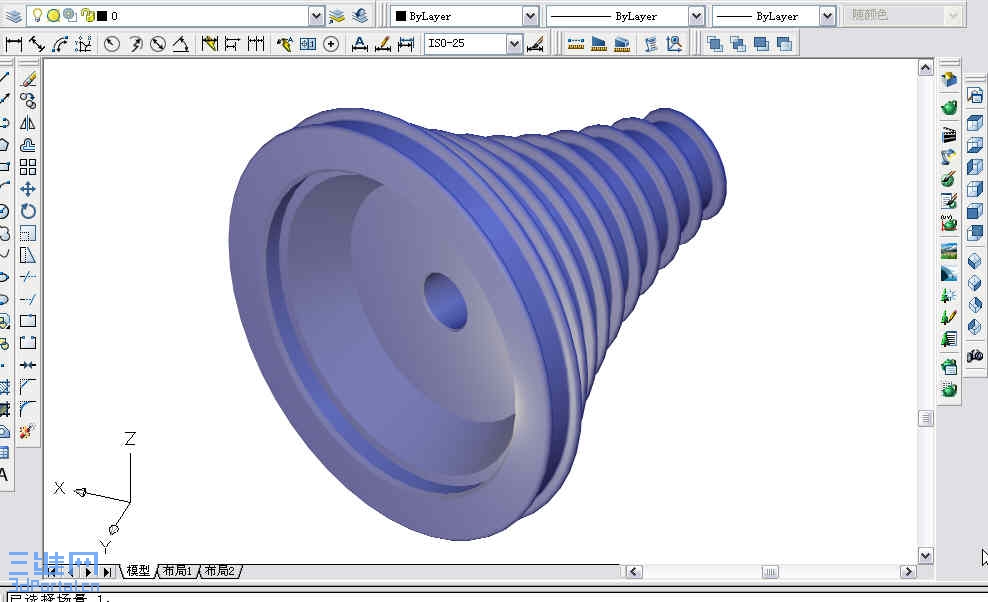Start the Quick Leader tool
Viewport: 988px width, 602px height.
coord(284,43)
